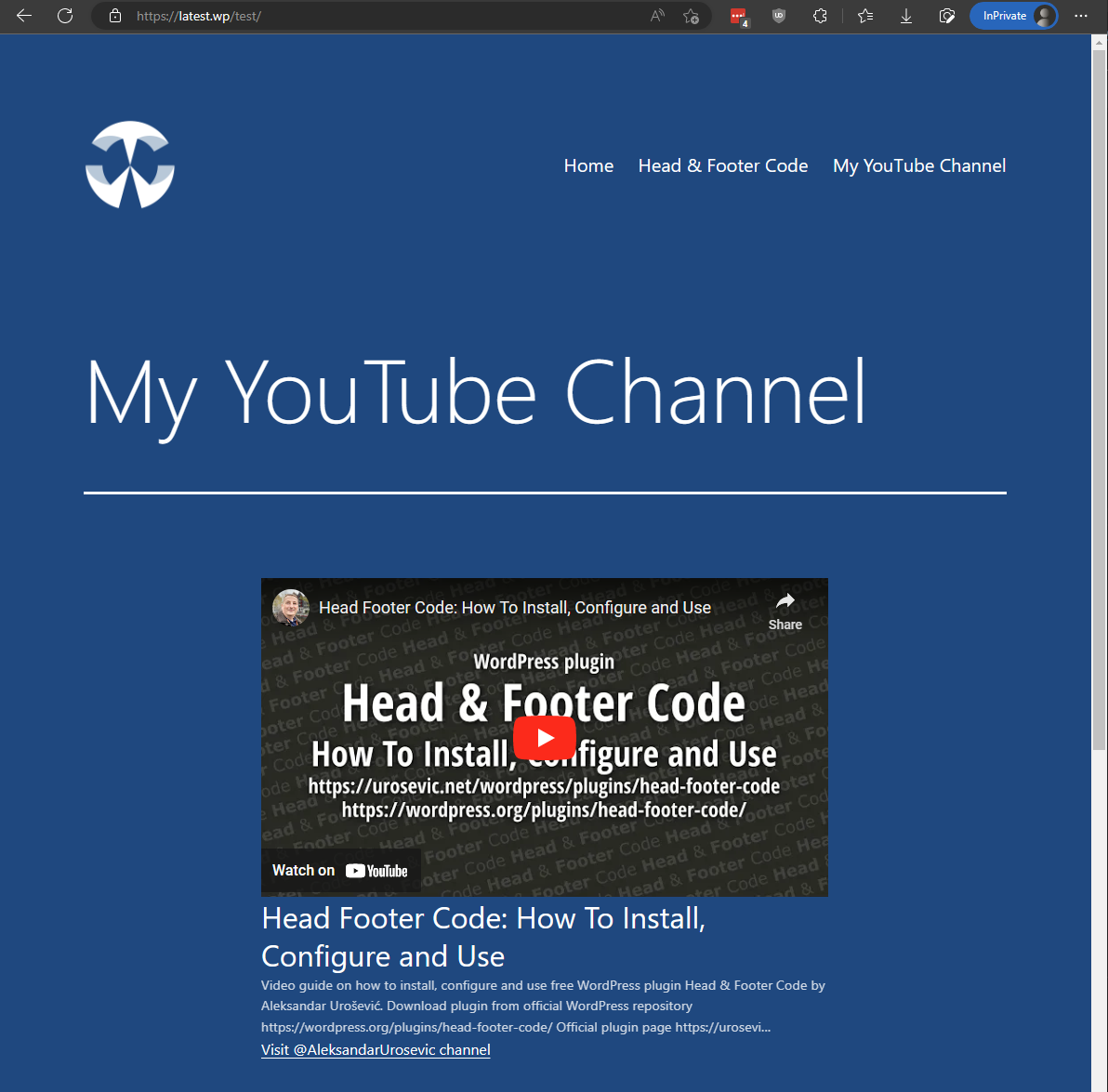Click the video description text starting with "Video guide on how to install"
This screenshot has height=1092, width=1108.
tap(544, 1006)
